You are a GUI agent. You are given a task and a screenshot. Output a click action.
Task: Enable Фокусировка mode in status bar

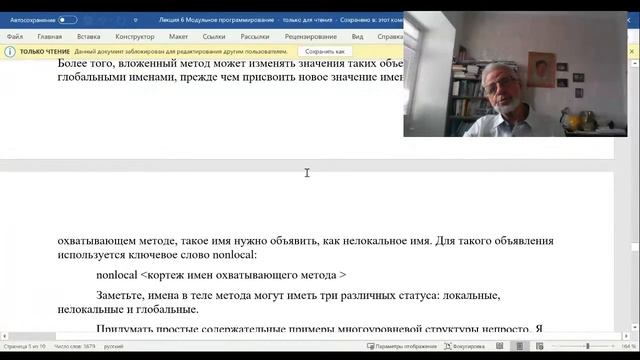click(x=464, y=346)
